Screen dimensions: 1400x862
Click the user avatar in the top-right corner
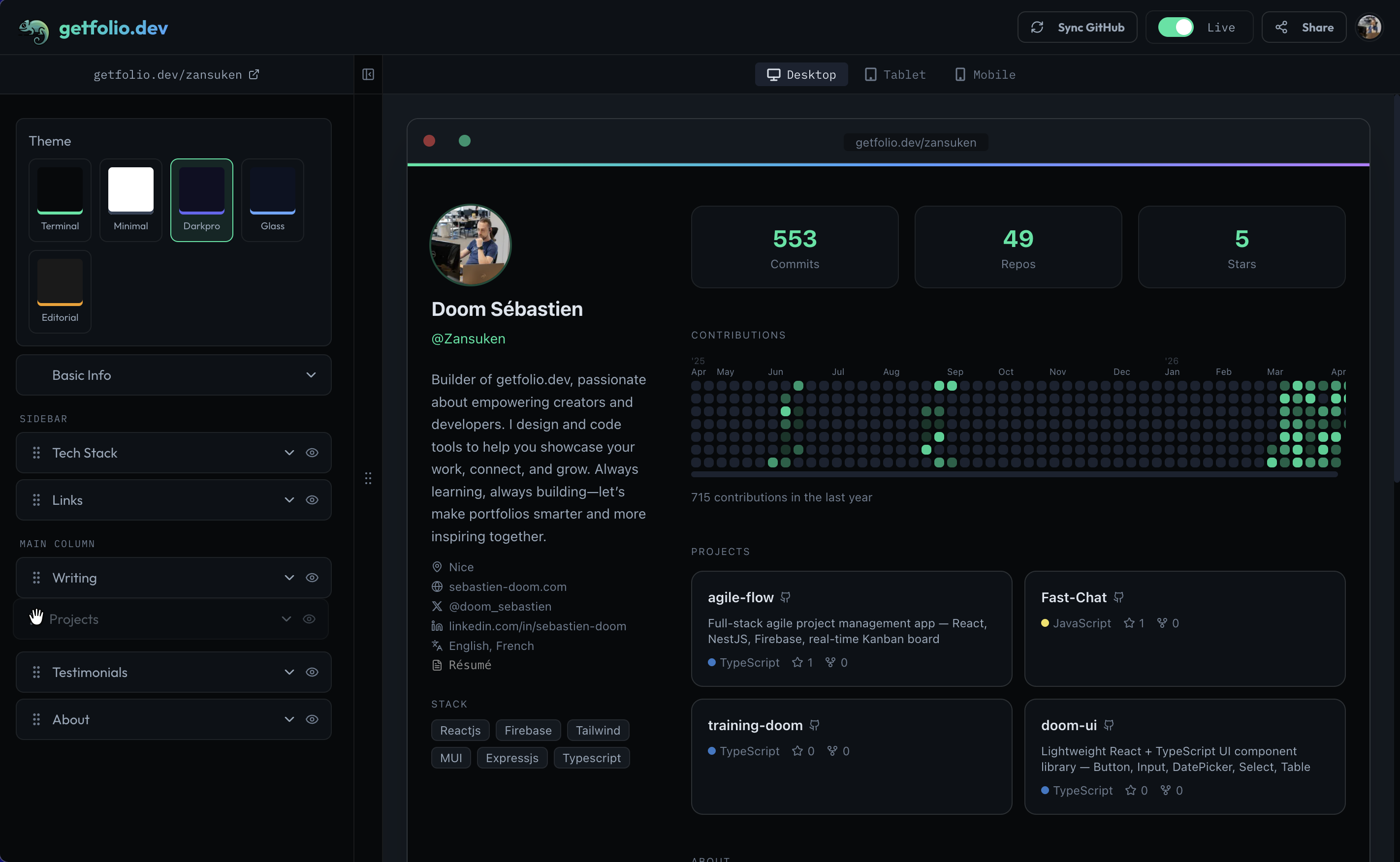point(1370,27)
